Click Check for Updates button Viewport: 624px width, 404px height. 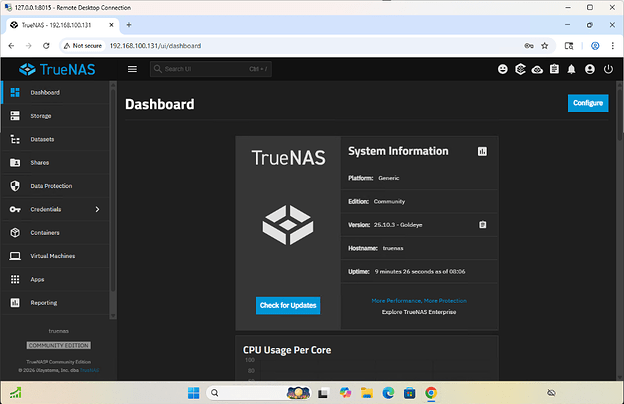pos(288,305)
